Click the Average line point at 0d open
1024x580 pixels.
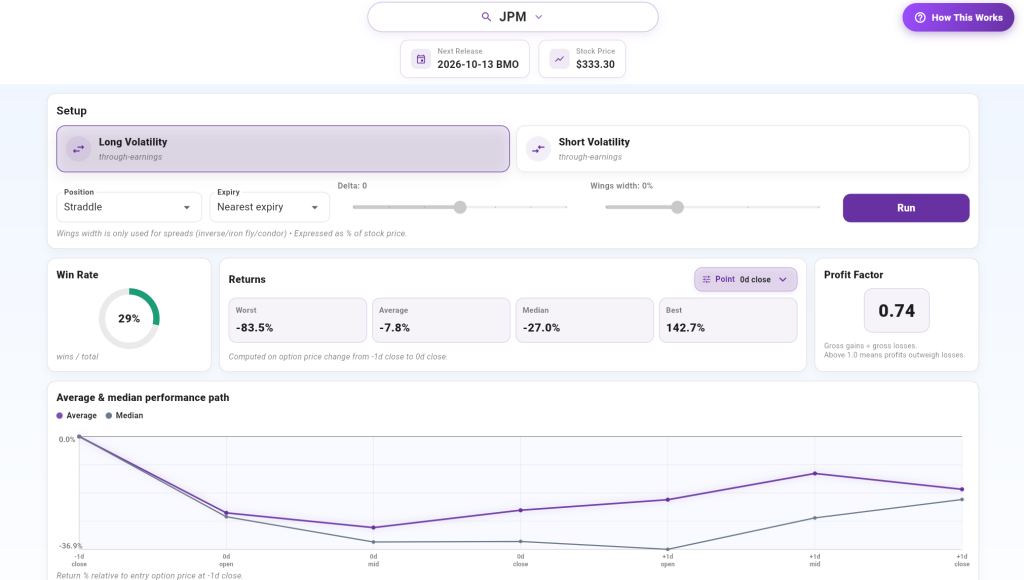[x=227, y=513]
